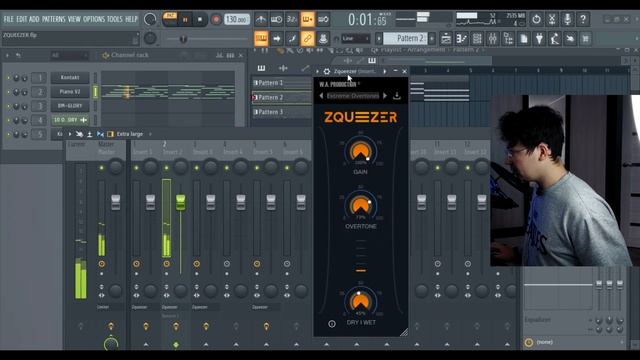Click the undo history refresh icon
Viewport: 640px width, 360px height.
click(x=536, y=19)
